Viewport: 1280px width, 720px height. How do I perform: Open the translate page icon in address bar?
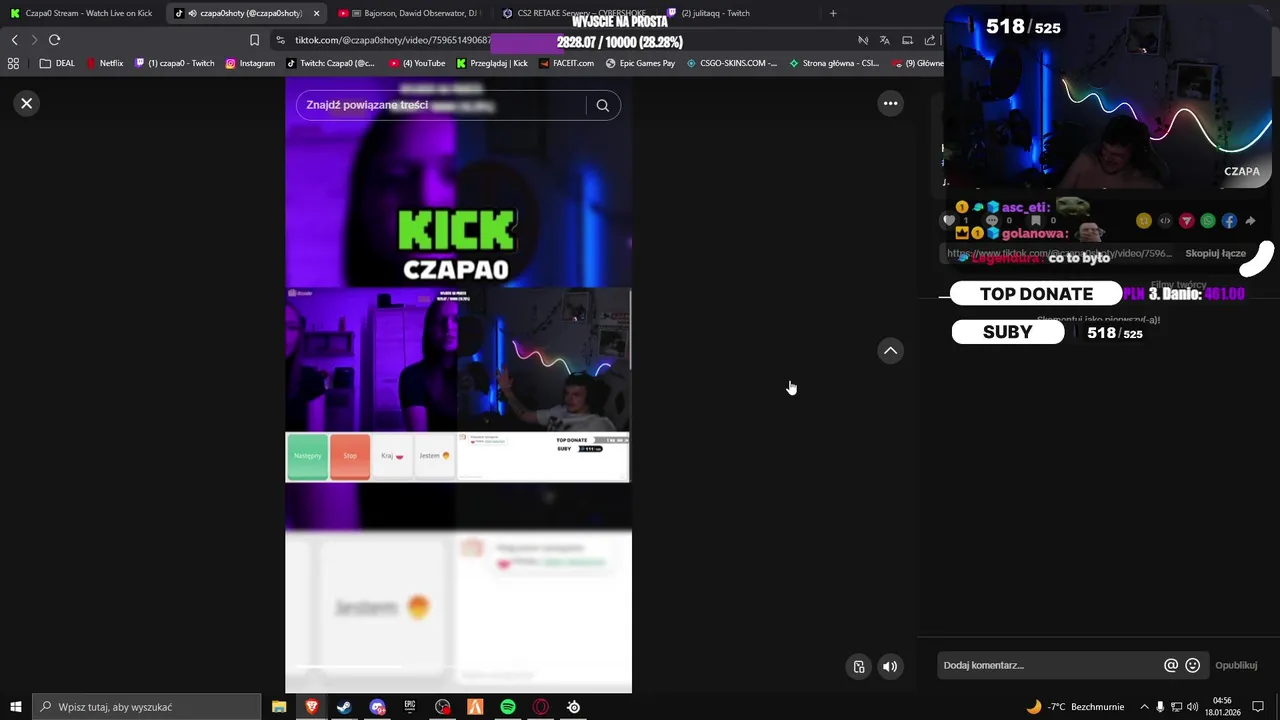pyautogui.click(x=884, y=40)
